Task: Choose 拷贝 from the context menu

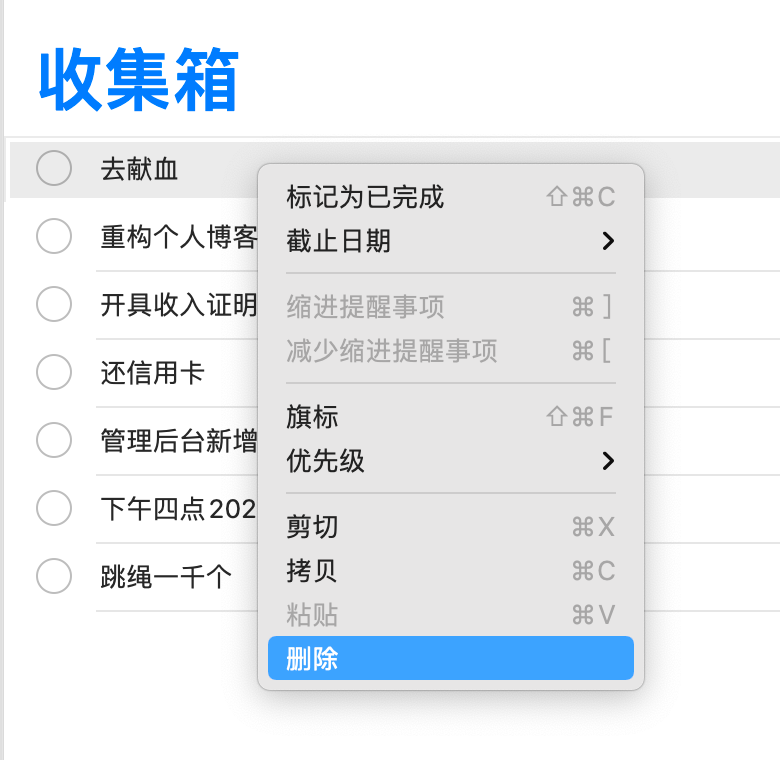Action: point(313,571)
